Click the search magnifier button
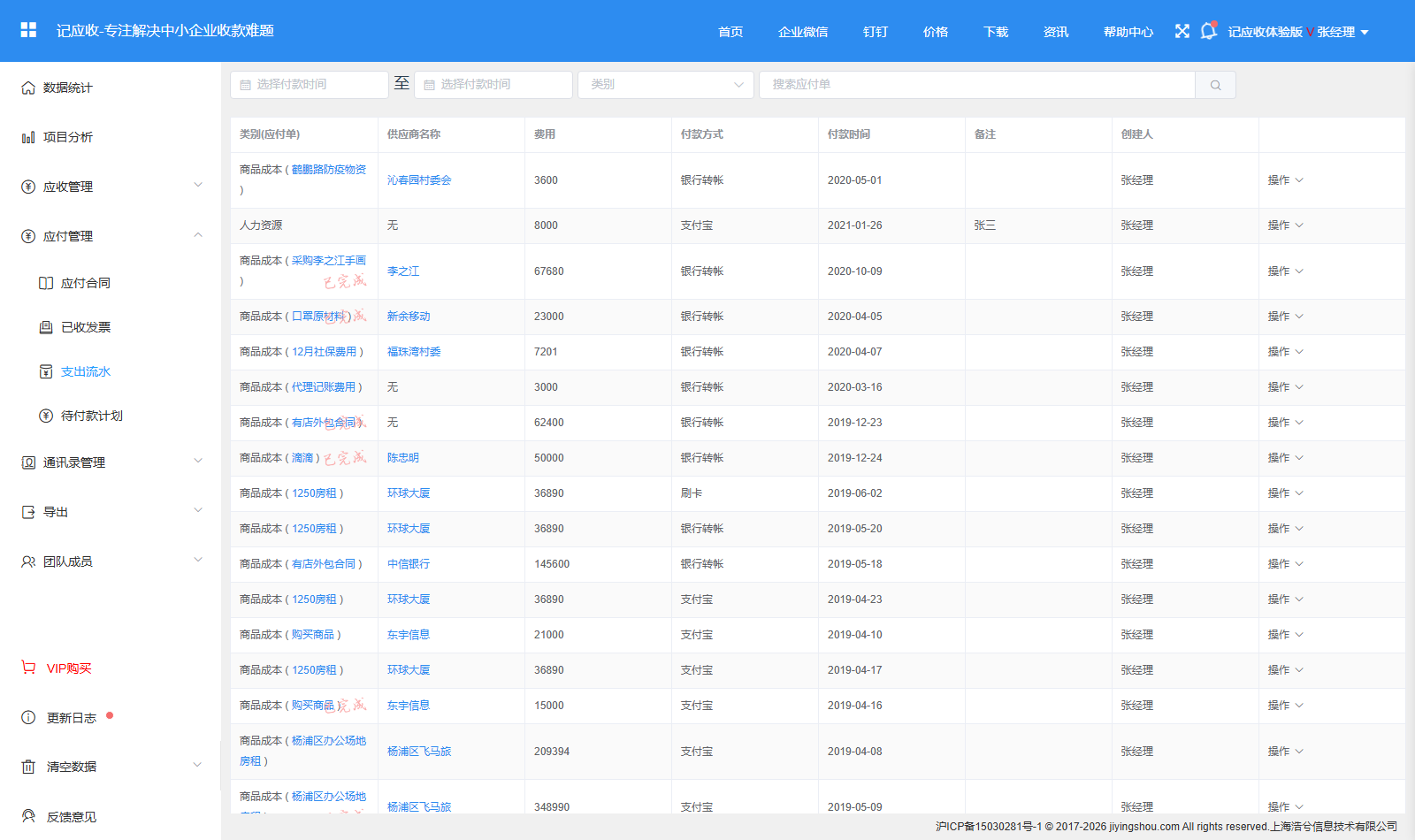This screenshot has height=840, width=1415. click(1216, 85)
